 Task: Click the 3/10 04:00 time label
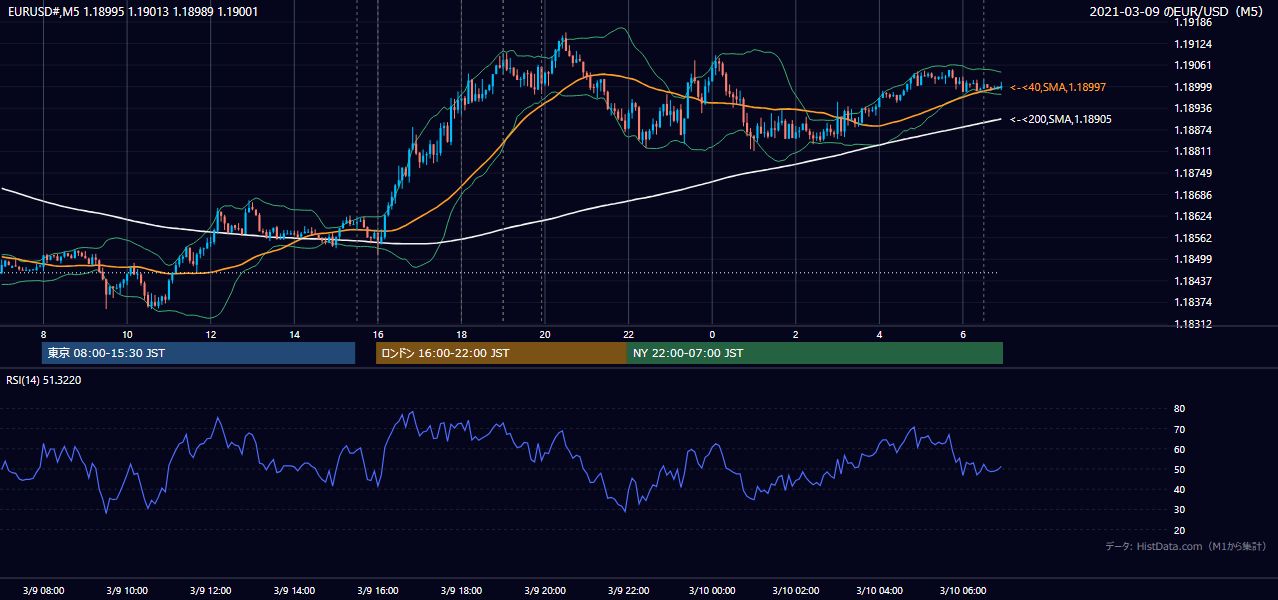pyautogui.click(x=879, y=591)
